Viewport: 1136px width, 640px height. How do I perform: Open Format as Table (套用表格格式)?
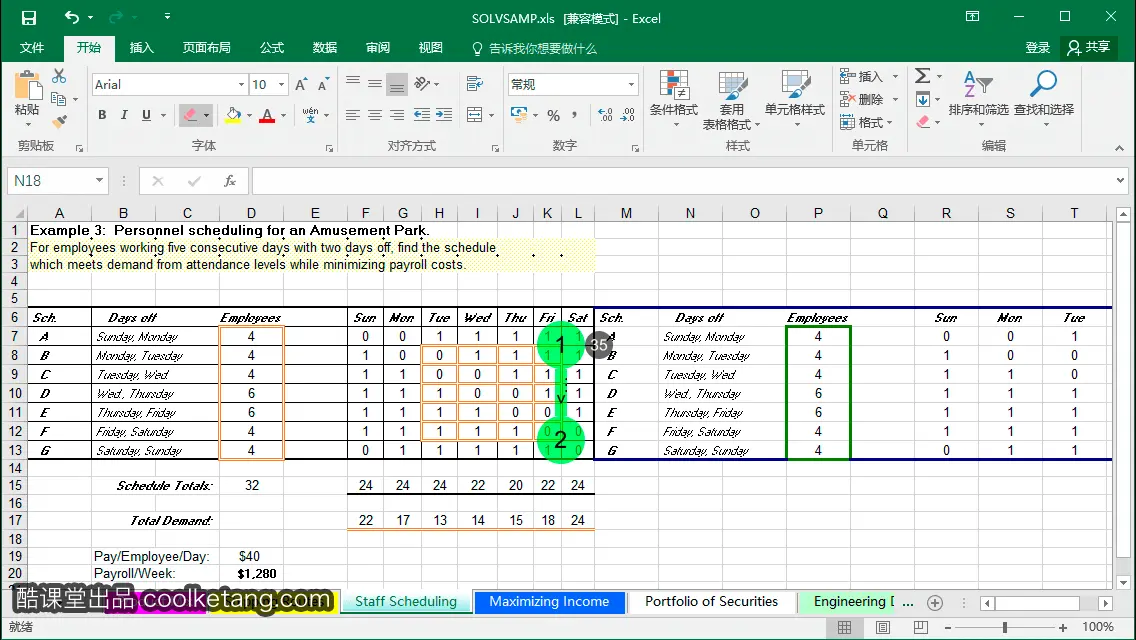click(x=732, y=101)
